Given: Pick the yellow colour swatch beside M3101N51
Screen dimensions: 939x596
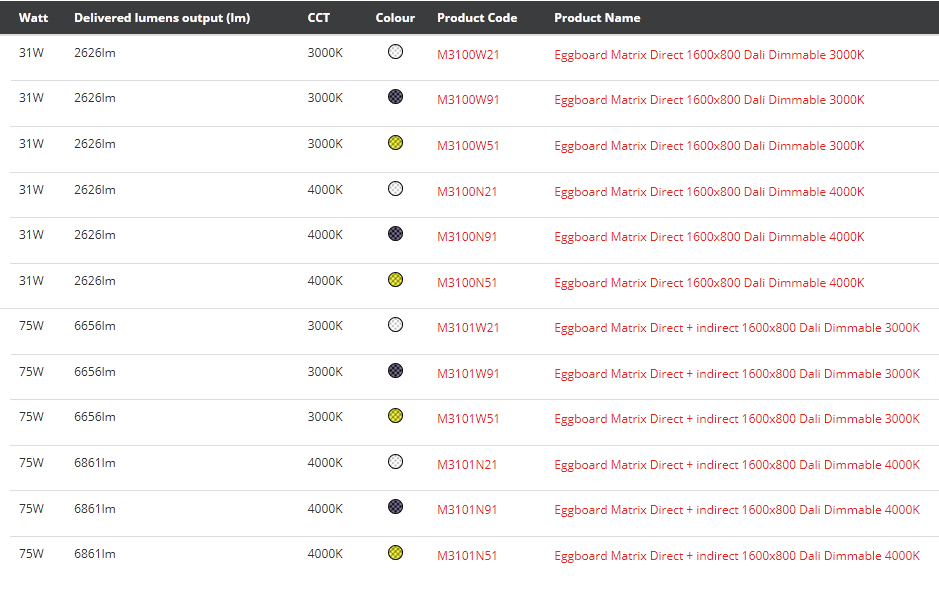Looking at the screenshot, I should click(395, 553).
